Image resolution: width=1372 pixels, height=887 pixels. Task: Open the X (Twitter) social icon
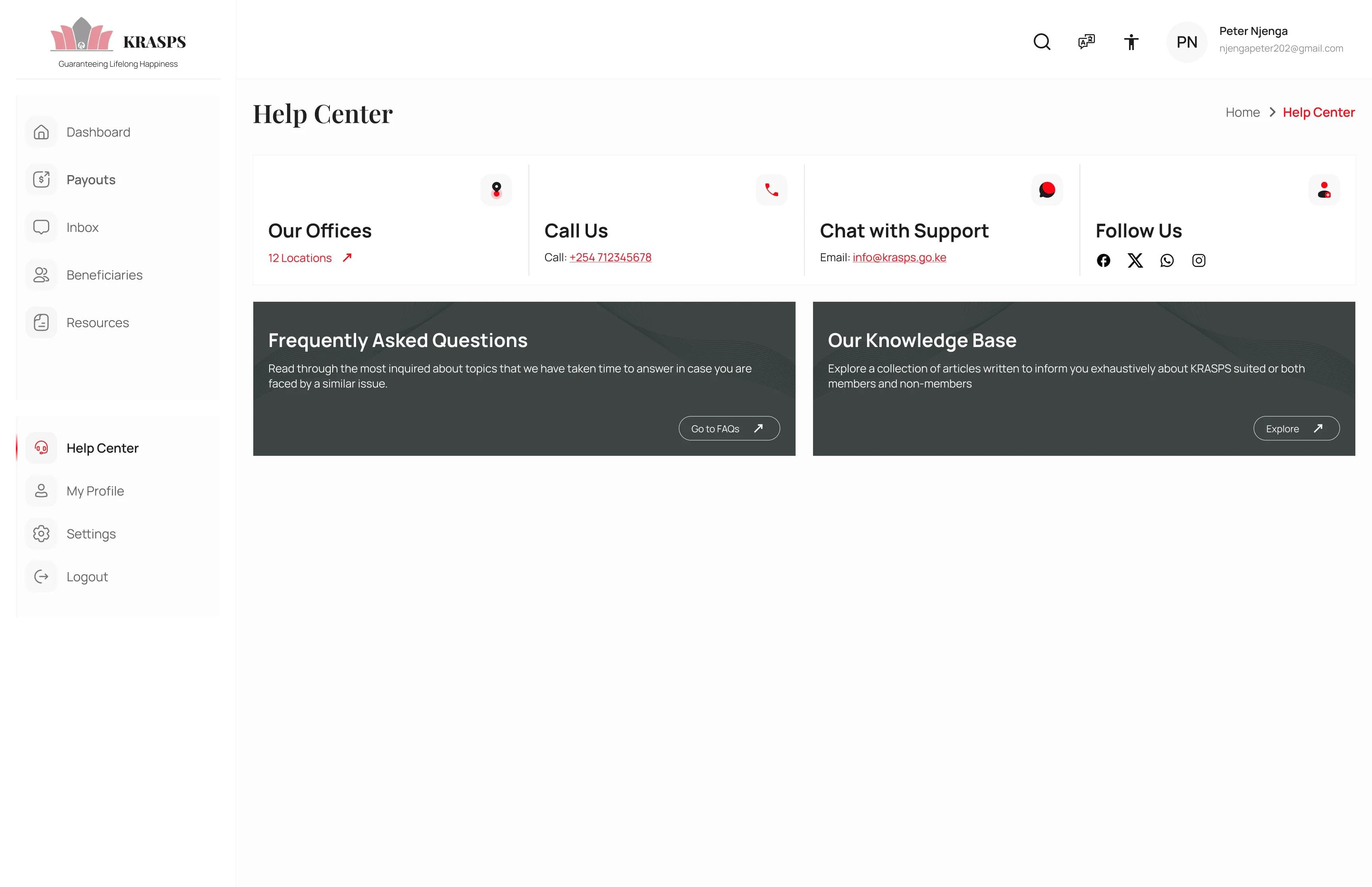pyautogui.click(x=1135, y=260)
